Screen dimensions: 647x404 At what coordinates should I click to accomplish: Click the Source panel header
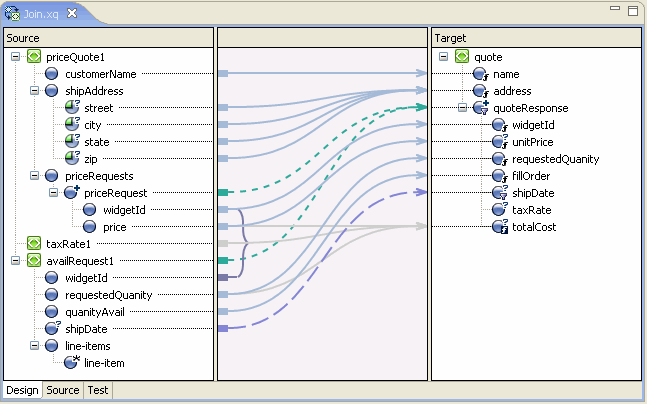(109, 38)
